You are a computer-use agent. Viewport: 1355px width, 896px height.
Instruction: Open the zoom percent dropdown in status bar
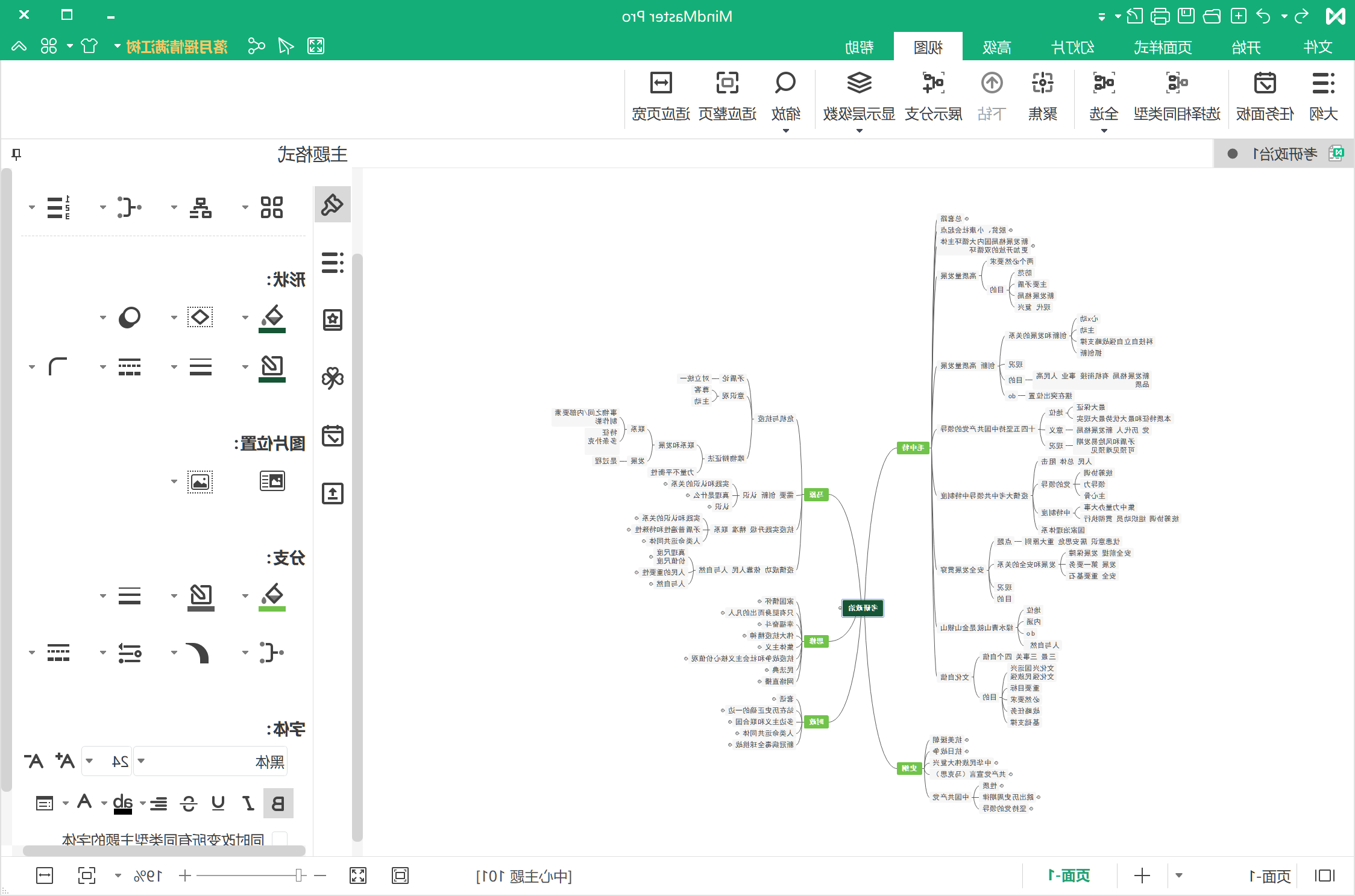[118, 876]
